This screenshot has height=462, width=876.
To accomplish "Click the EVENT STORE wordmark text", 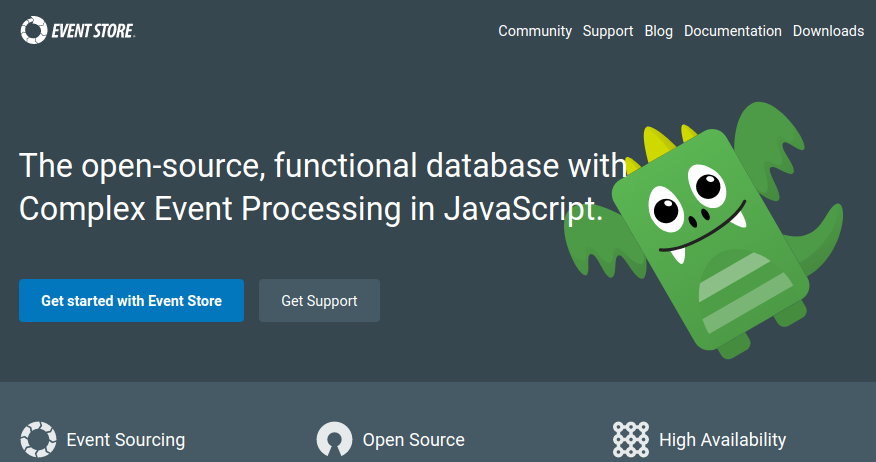I will (x=92, y=31).
